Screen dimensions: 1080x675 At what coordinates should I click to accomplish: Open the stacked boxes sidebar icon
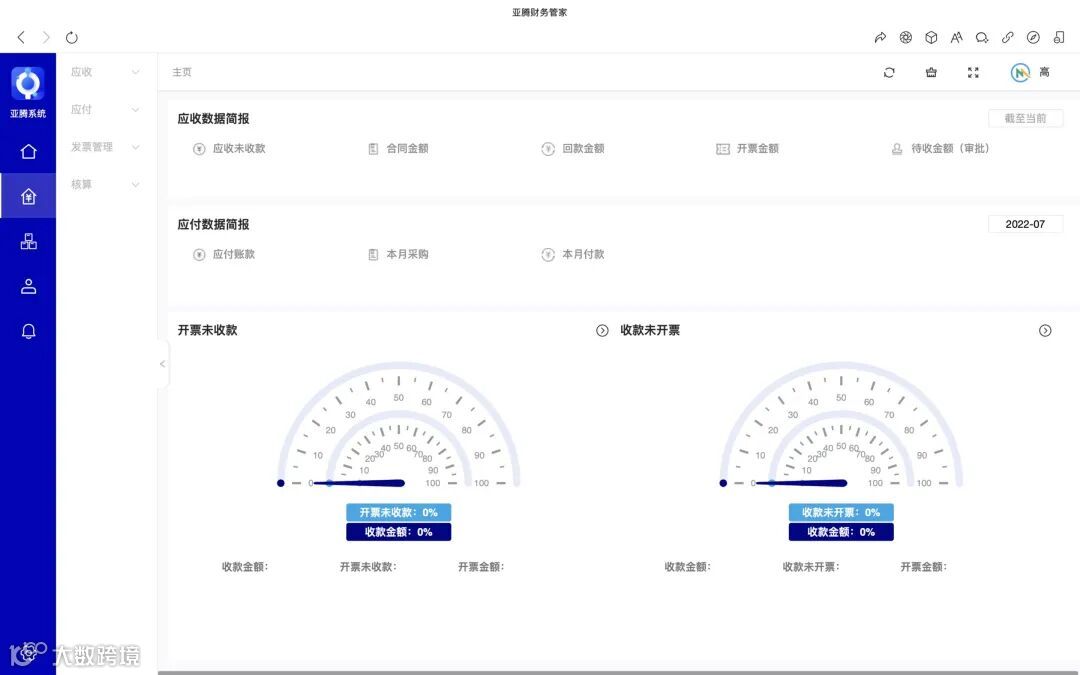coord(28,241)
